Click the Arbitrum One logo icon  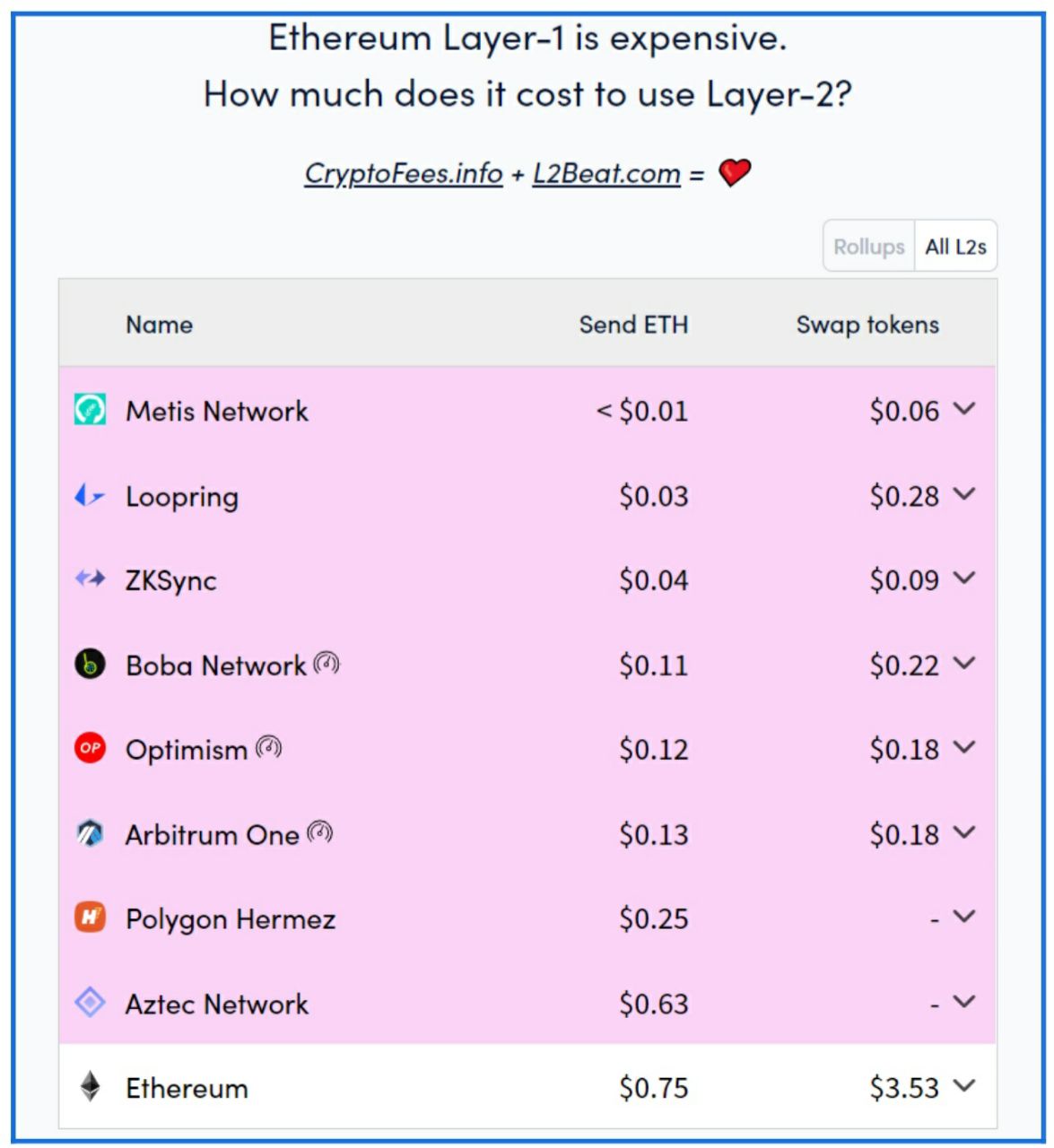(x=90, y=834)
